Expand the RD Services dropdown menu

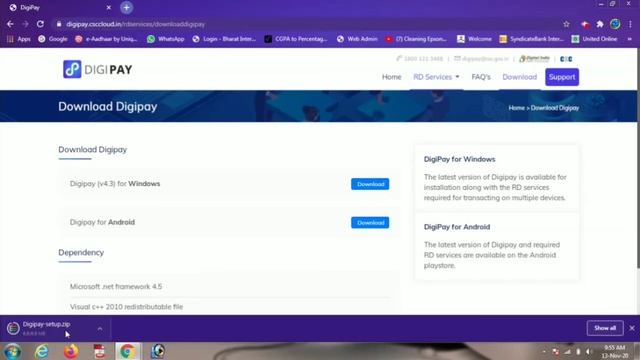(x=436, y=77)
